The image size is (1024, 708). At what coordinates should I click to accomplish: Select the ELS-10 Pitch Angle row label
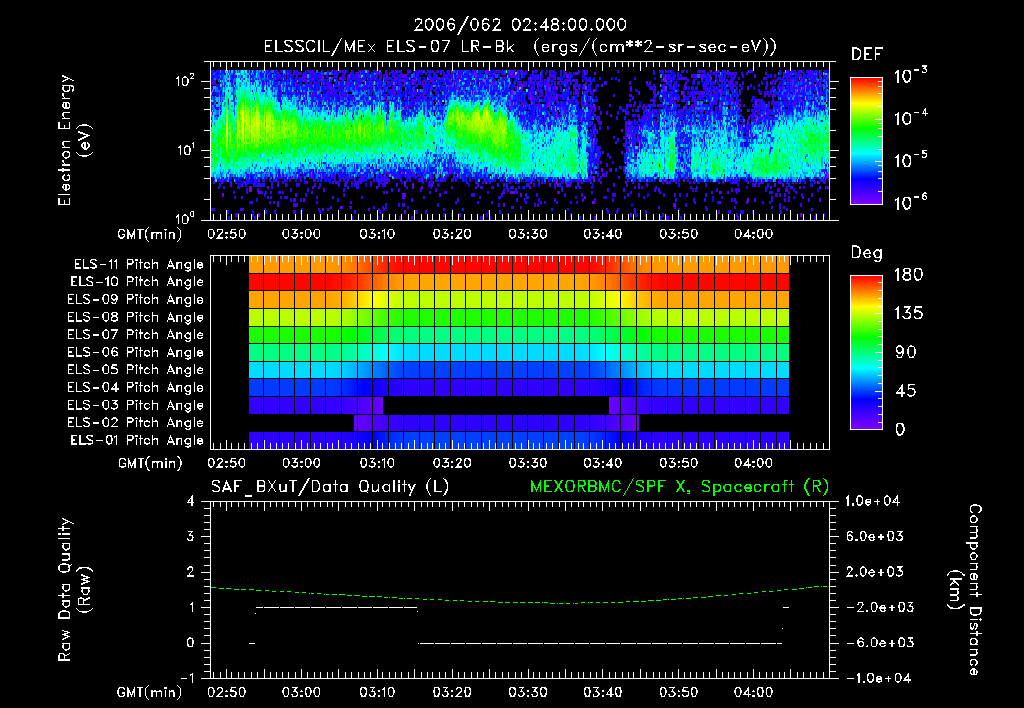click(x=137, y=282)
